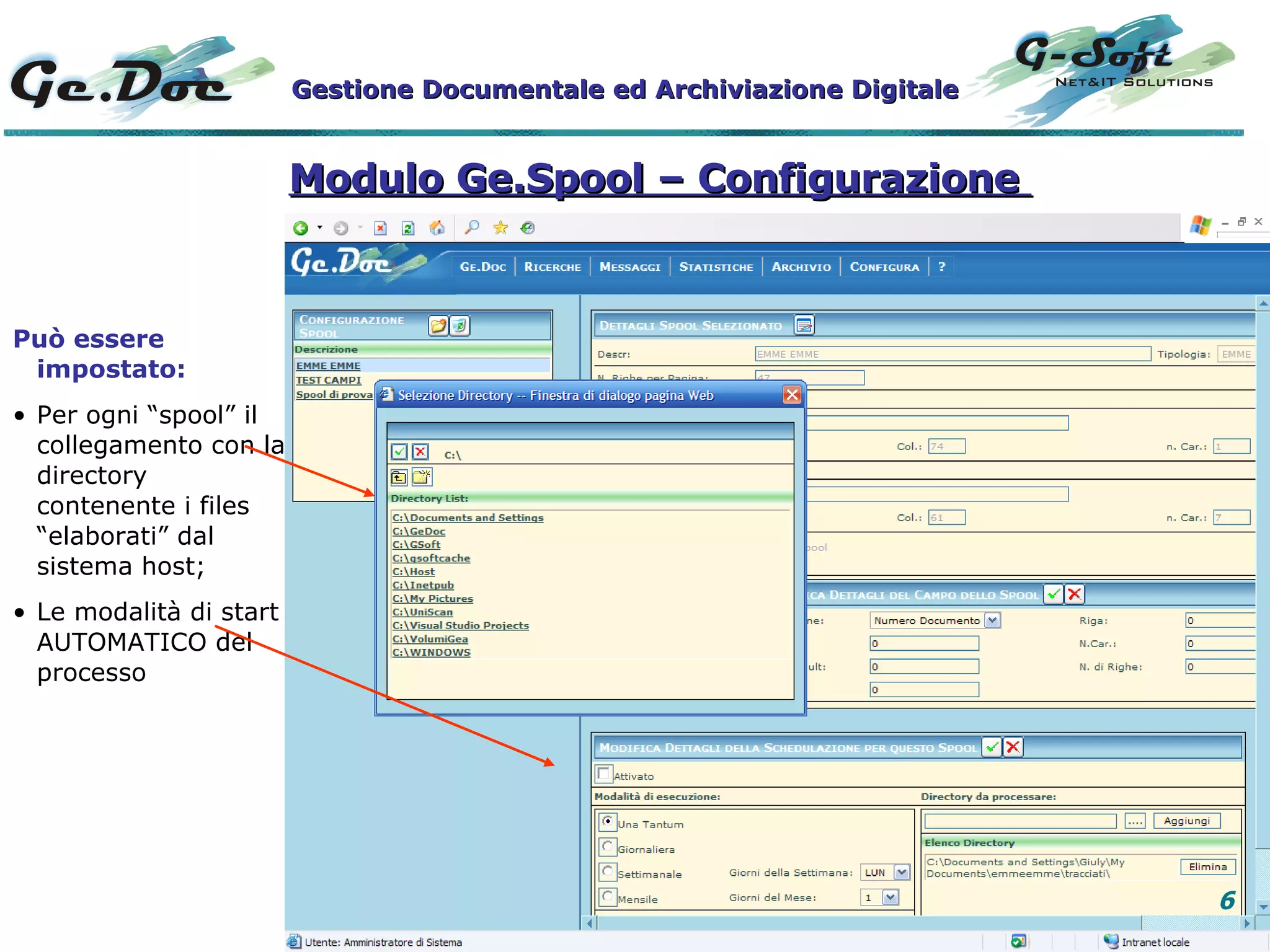Open C:\GeDoc directory link
1270x952 pixels.
[x=419, y=531]
